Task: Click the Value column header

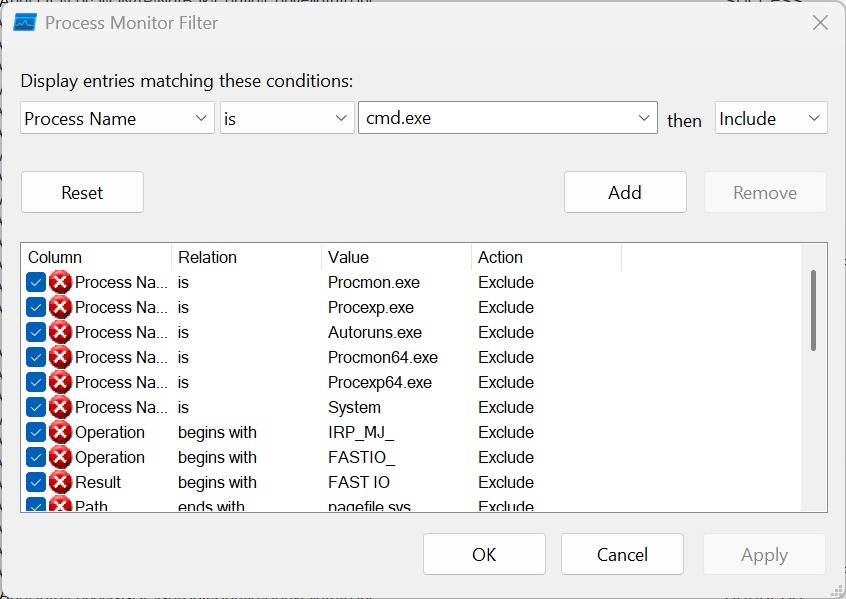Action: (397, 257)
